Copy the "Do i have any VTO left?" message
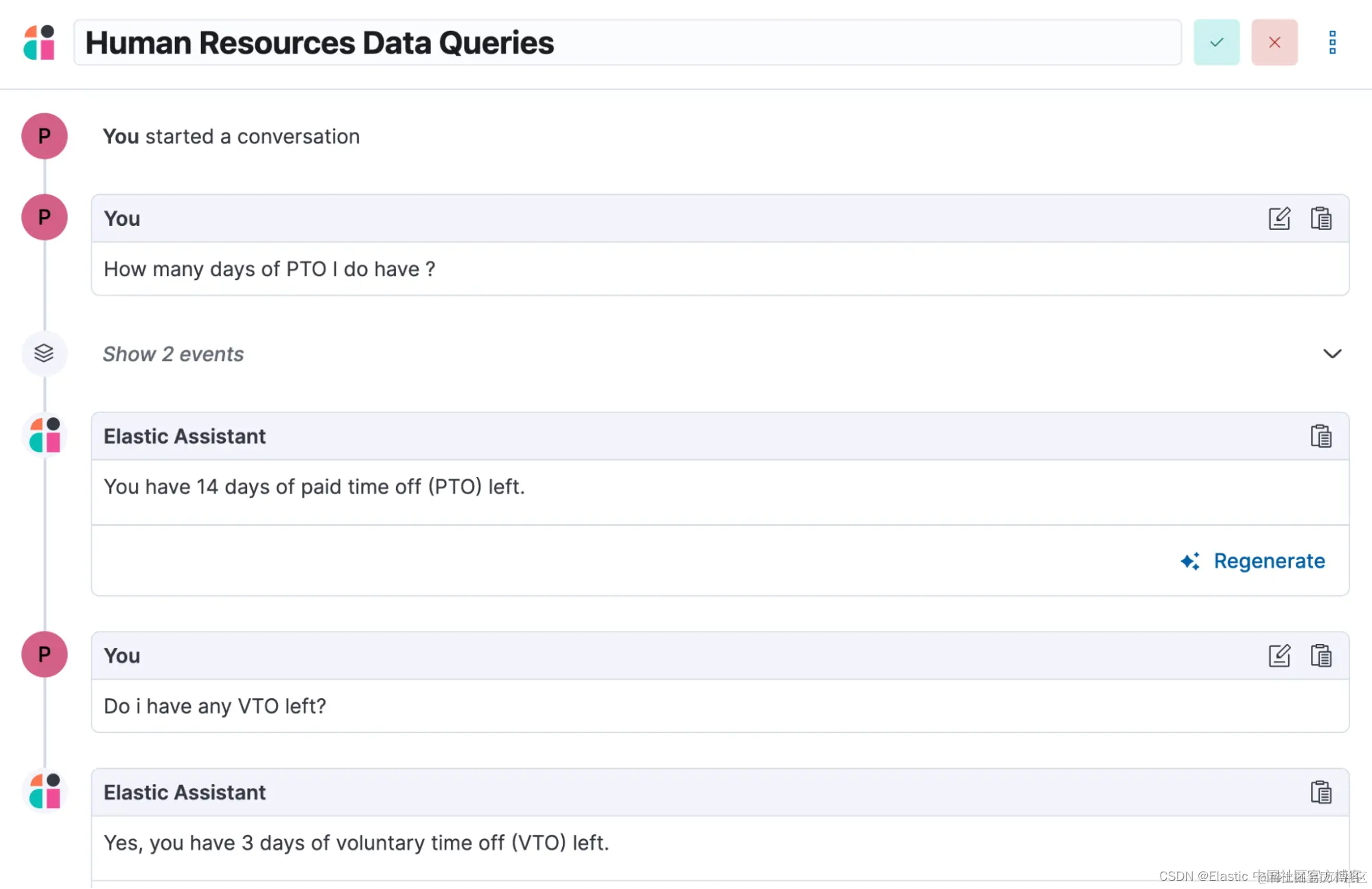The height and width of the screenshot is (889, 1372). click(x=1321, y=656)
